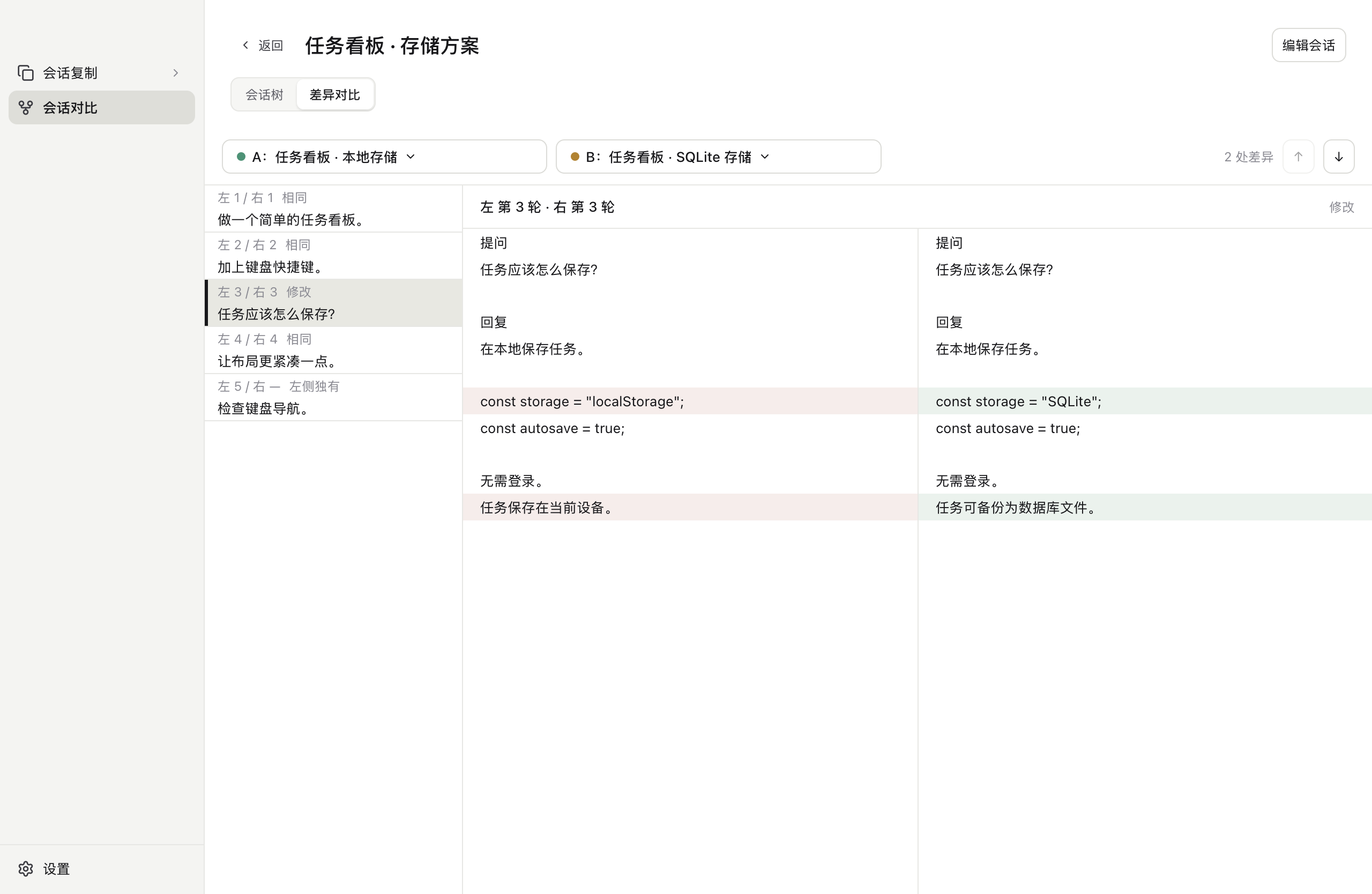Open 会话对比 in the sidebar
This screenshot has height=894, width=1372.
101,108
